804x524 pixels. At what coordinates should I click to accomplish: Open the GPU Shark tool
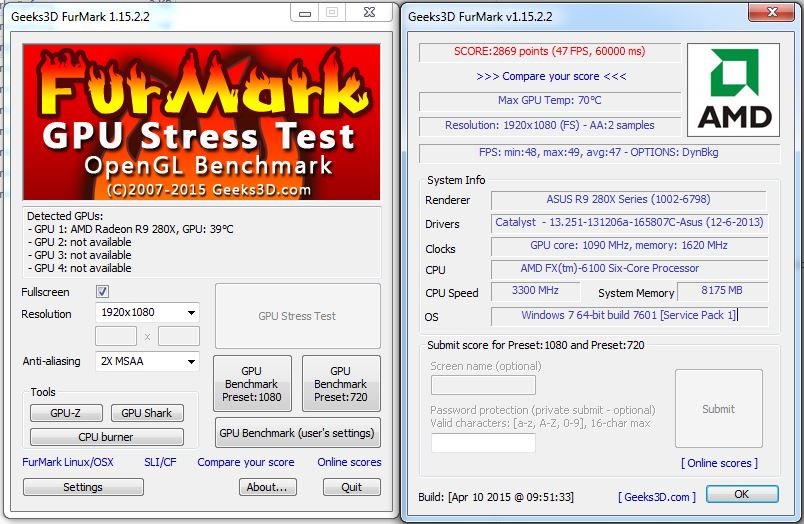[x=147, y=413]
